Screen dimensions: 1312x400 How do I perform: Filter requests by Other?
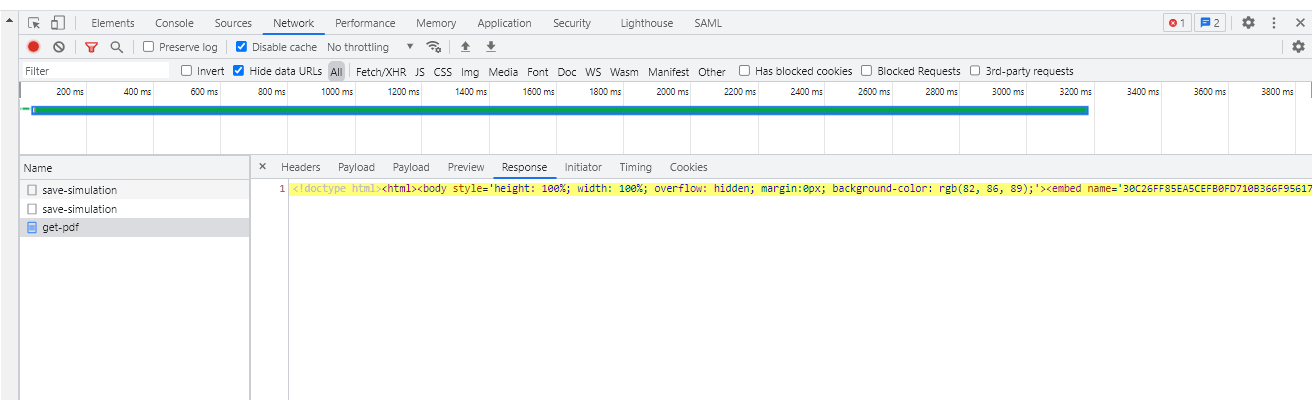pos(712,71)
